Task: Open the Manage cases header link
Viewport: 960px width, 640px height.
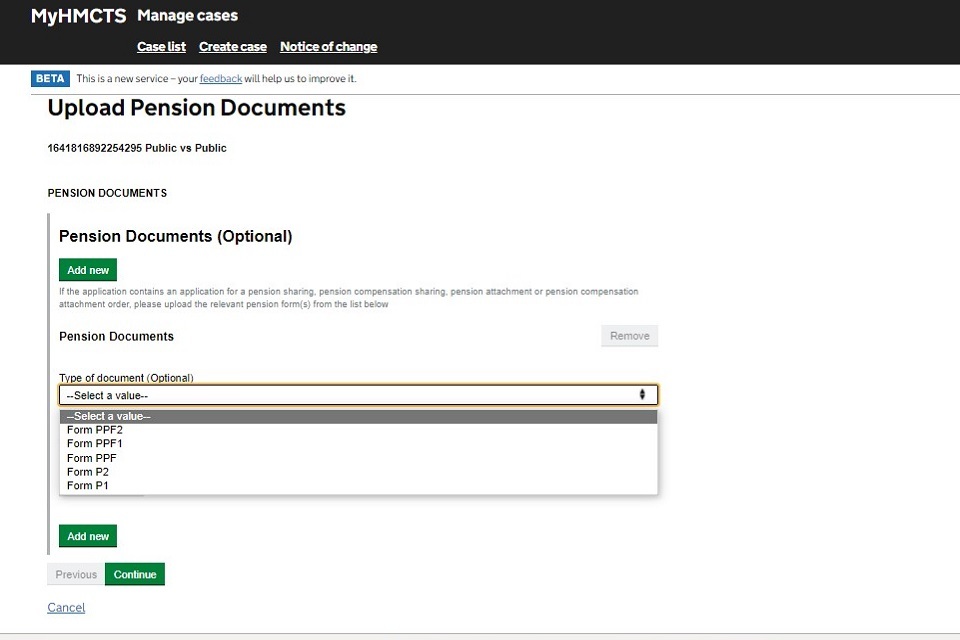Action: [x=187, y=16]
